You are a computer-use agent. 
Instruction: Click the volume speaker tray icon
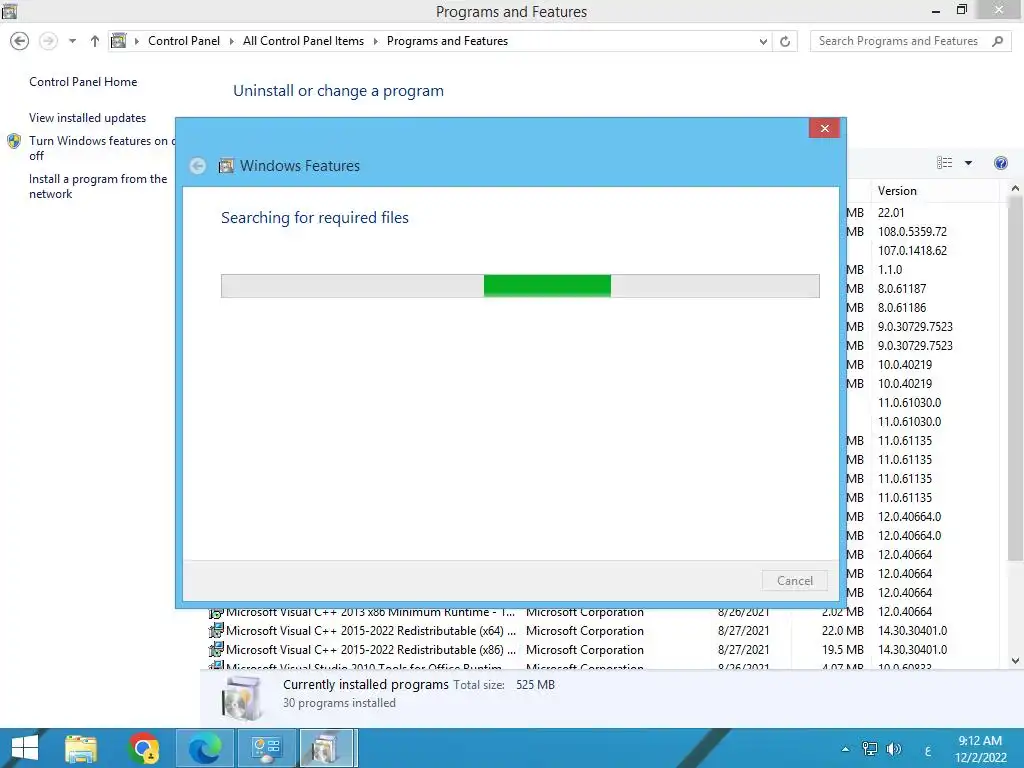coord(893,749)
